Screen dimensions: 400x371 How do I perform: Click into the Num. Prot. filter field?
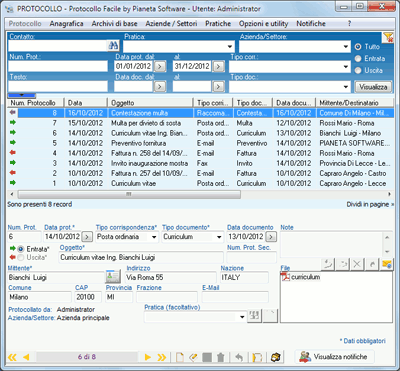click(x=58, y=66)
